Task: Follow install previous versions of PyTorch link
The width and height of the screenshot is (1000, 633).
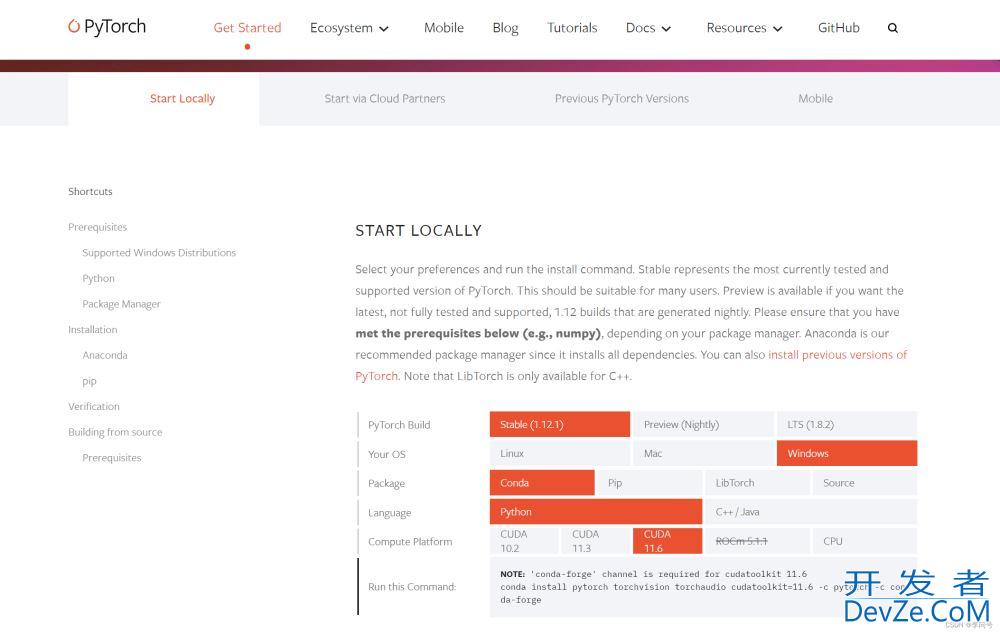Action: [837, 355]
